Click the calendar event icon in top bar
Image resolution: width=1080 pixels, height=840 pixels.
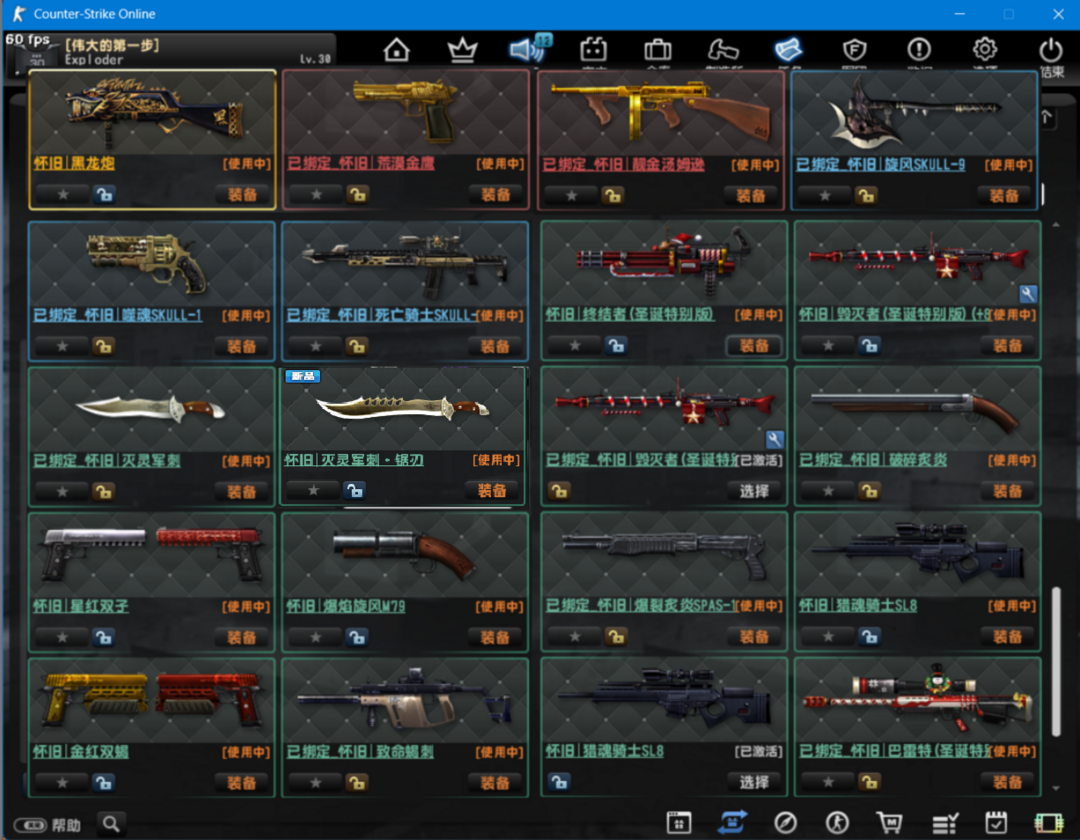pyautogui.click(x=593, y=50)
